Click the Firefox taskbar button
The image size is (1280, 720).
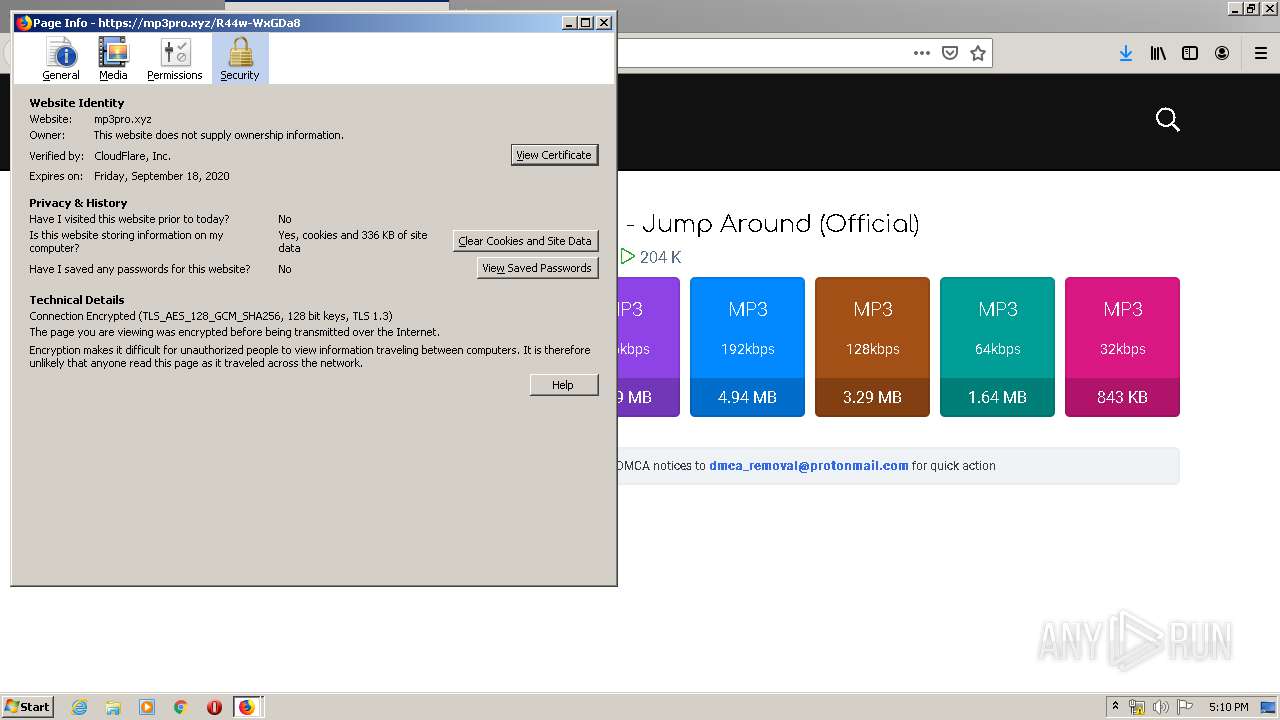pyautogui.click(x=247, y=707)
